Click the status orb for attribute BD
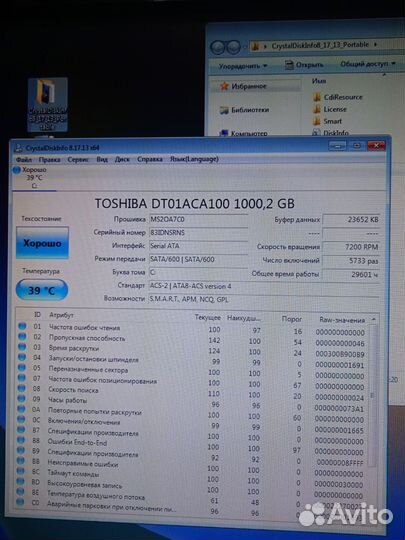Viewport: 405px width, 540px height. click(x=20, y=481)
